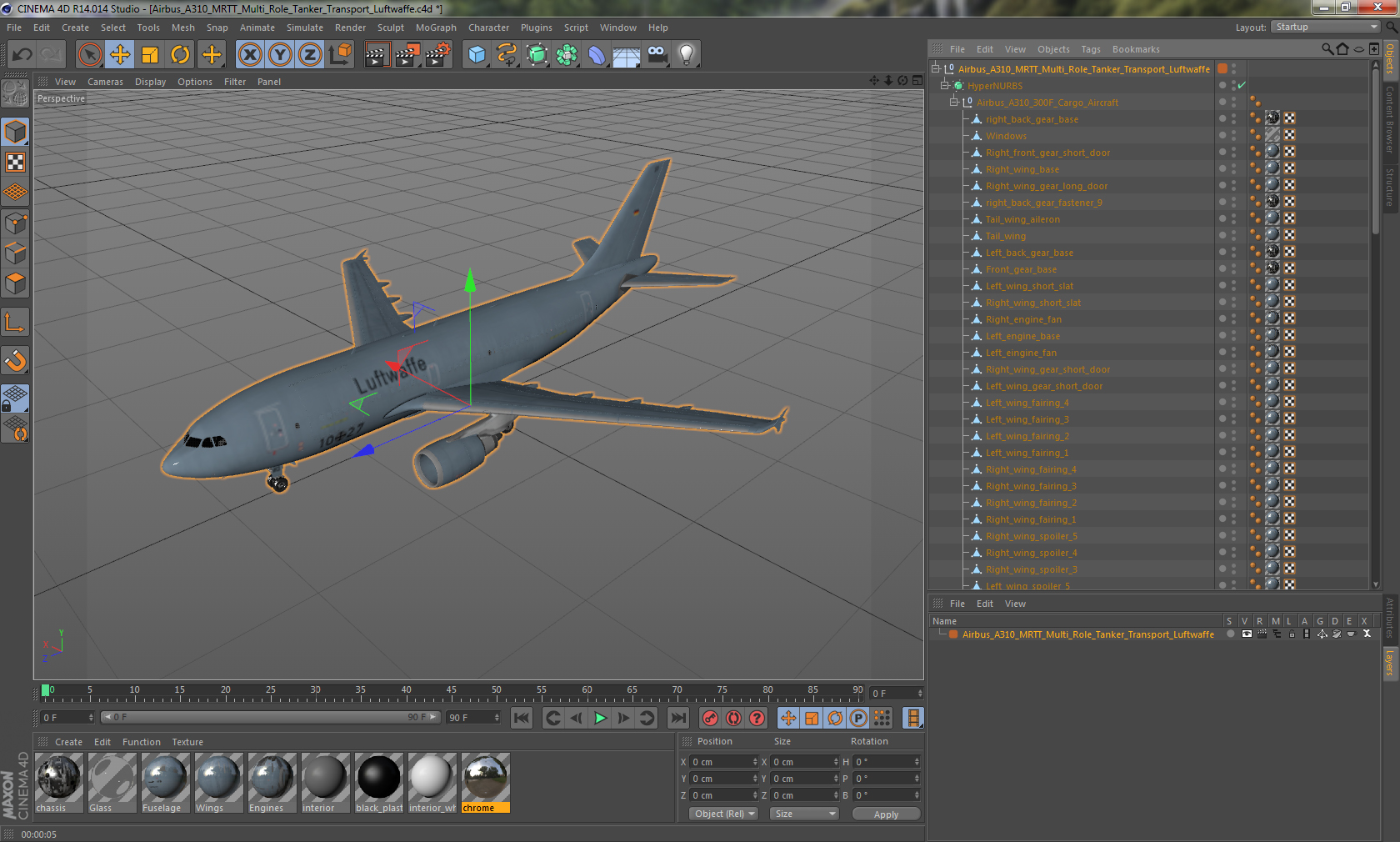Add a Camera object
Viewport: 1400px width, 842px height.
coord(657,55)
